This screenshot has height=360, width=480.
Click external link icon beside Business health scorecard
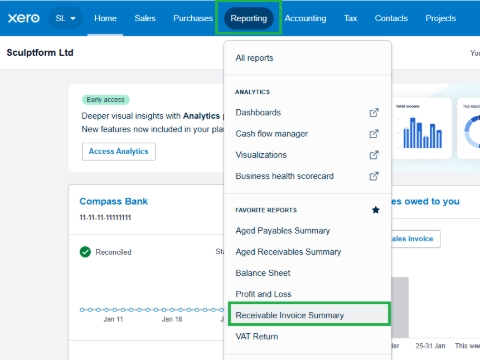coord(374,176)
